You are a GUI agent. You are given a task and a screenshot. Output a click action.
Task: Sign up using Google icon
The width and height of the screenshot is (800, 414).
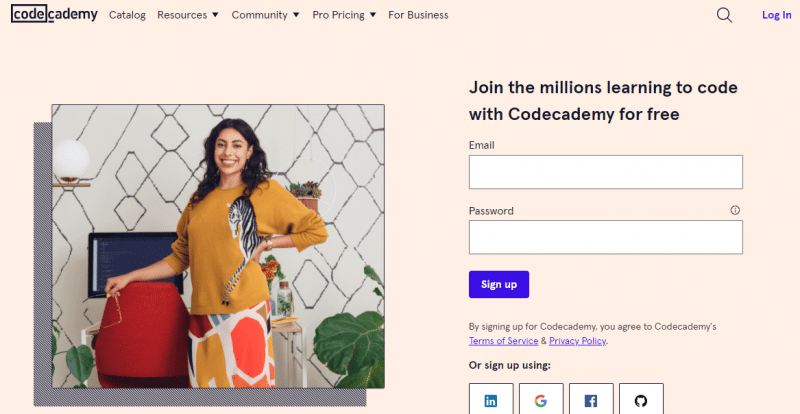[x=541, y=400]
